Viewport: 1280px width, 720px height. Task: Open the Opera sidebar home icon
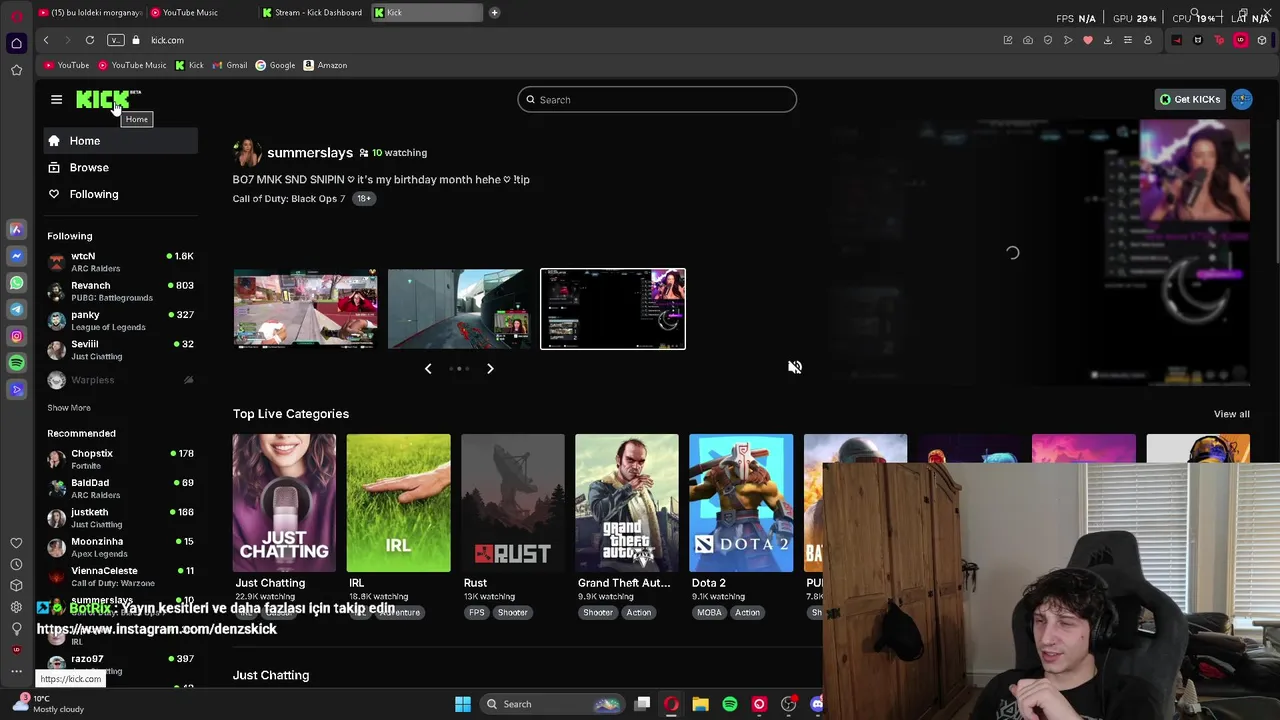tap(16, 43)
